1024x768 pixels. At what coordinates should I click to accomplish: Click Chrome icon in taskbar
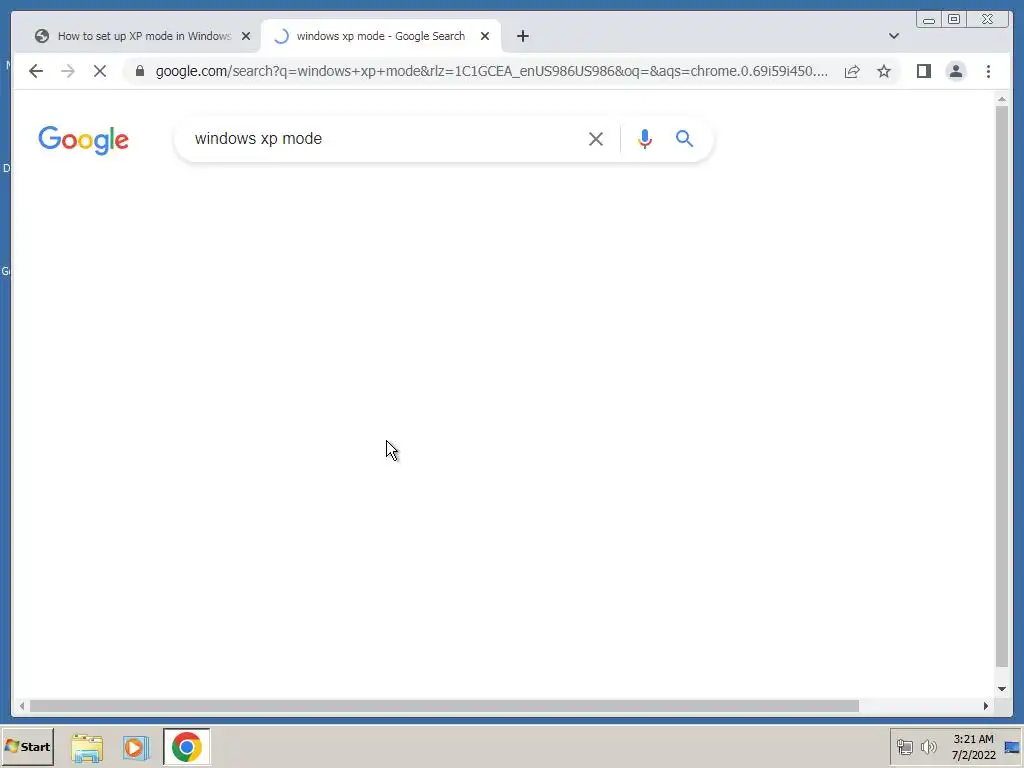point(187,747)
